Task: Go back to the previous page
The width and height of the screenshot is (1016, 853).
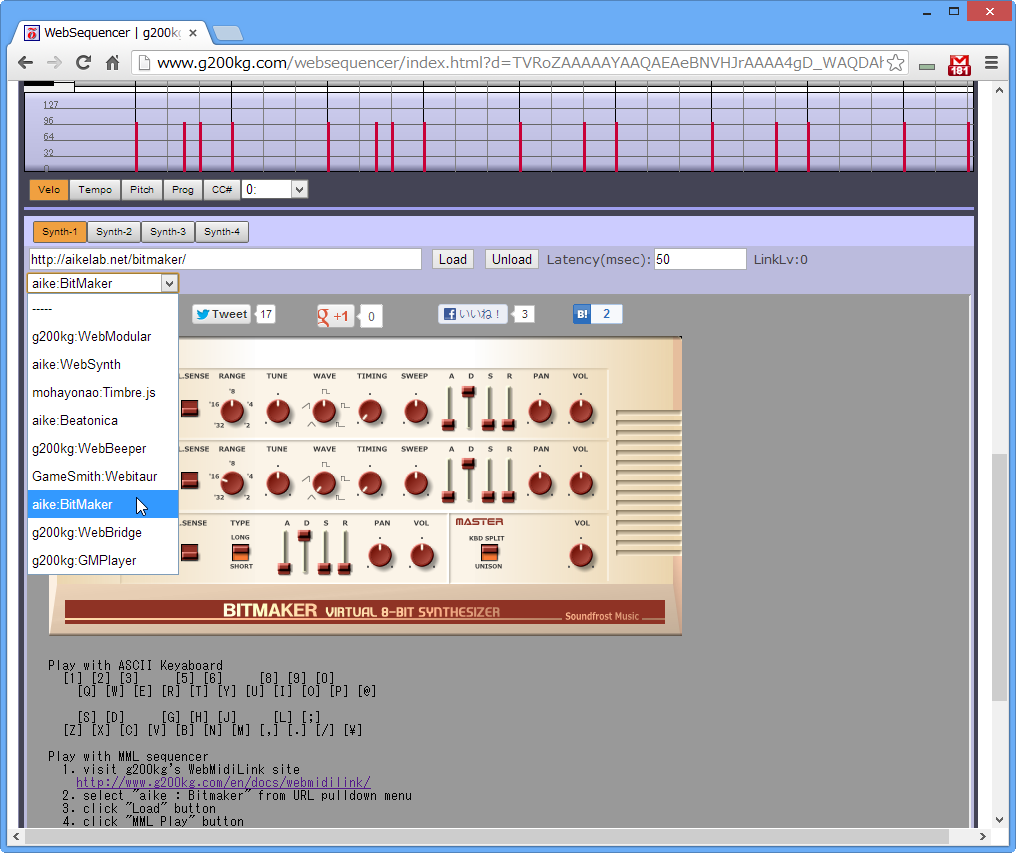Action: click(25, 62)
